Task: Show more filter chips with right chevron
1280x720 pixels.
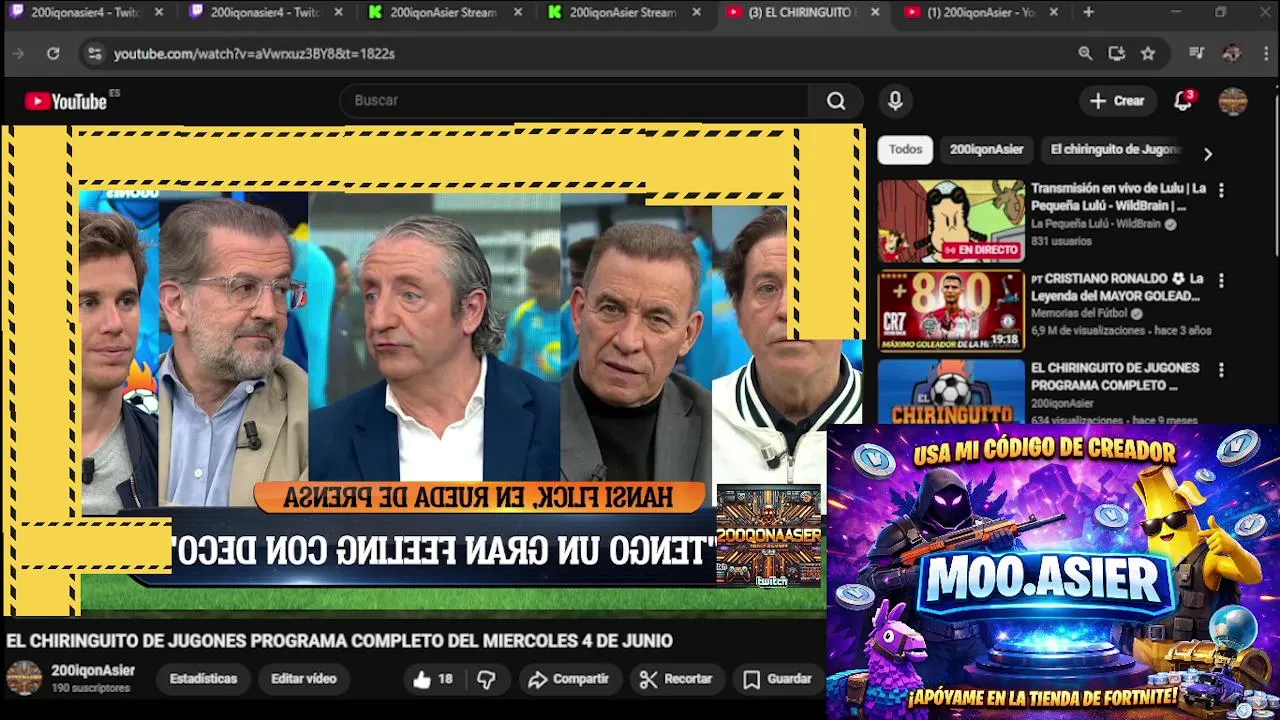Action: [1207, 154]
